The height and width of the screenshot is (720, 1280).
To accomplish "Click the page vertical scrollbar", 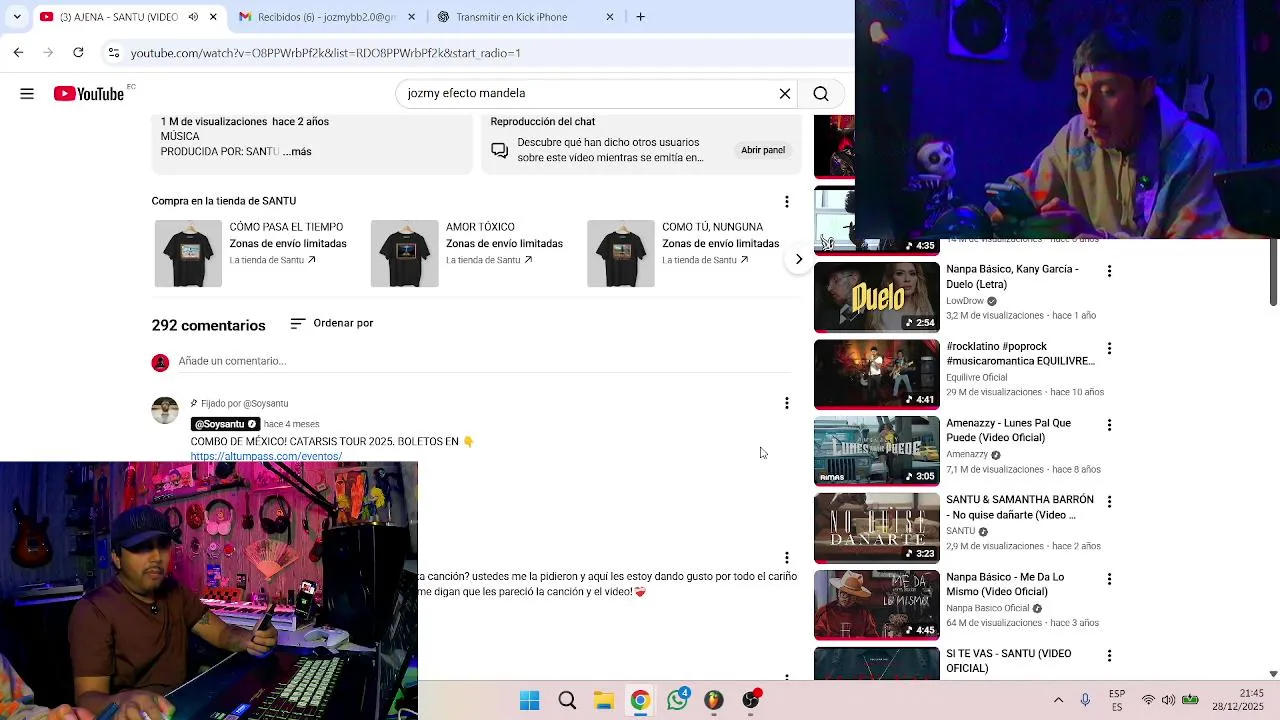I will (x=1273, y=272).
